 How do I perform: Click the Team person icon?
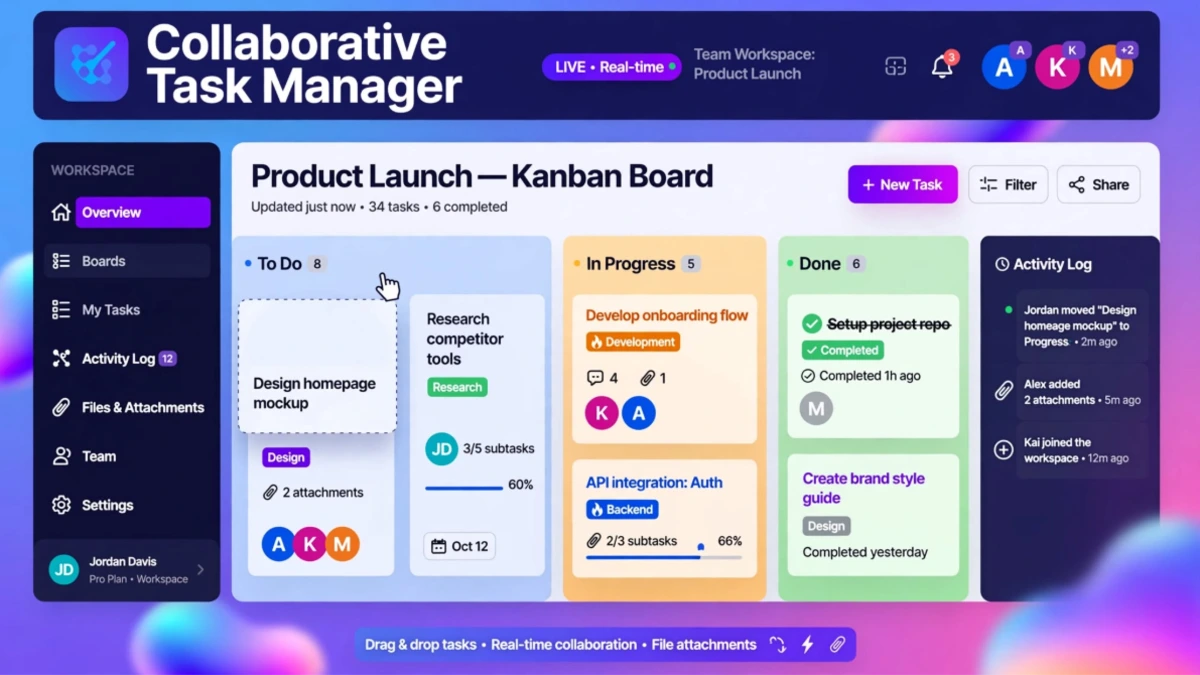(x=61, y=456)
